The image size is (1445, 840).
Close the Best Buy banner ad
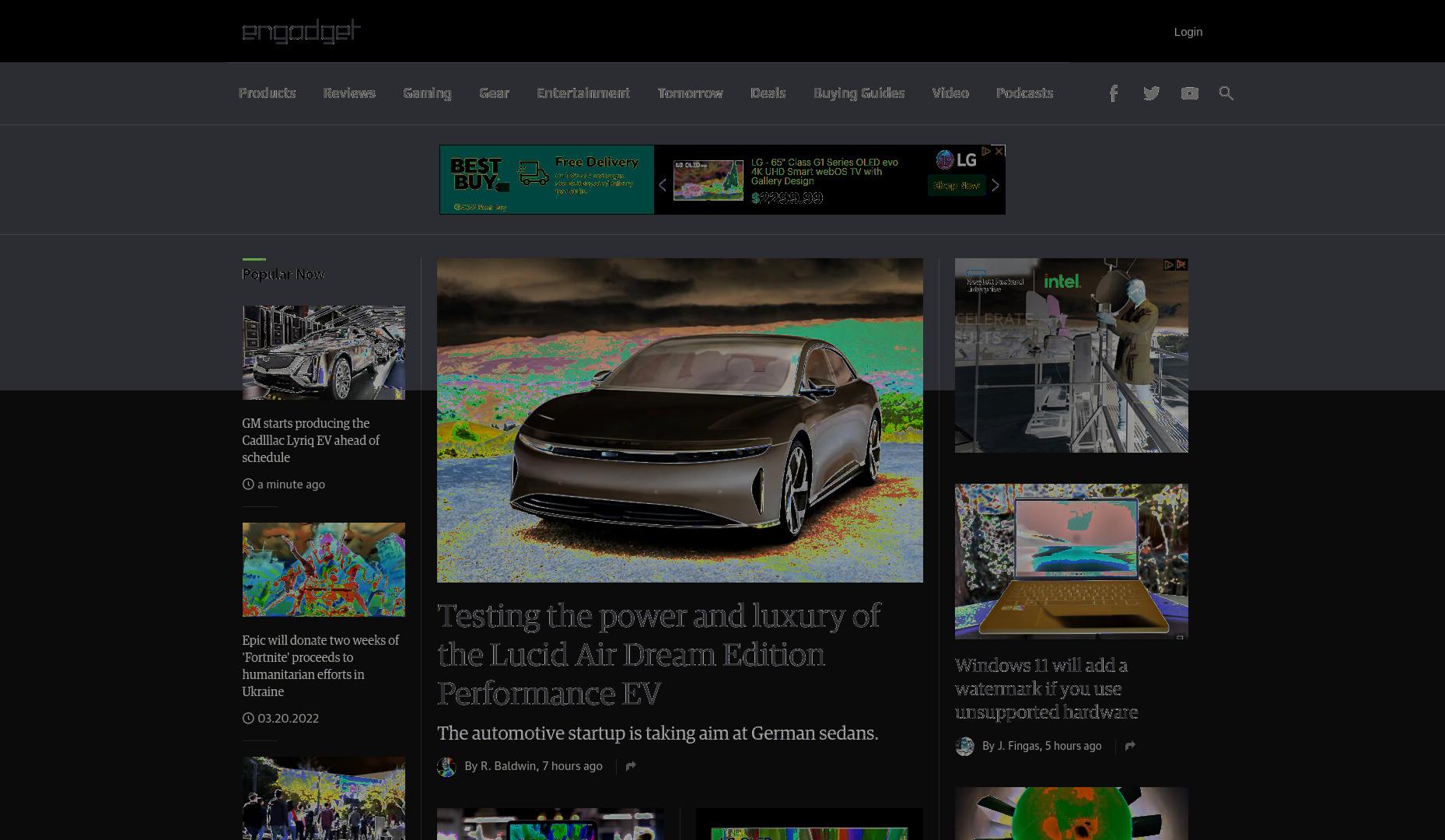[x=999, y=151]
